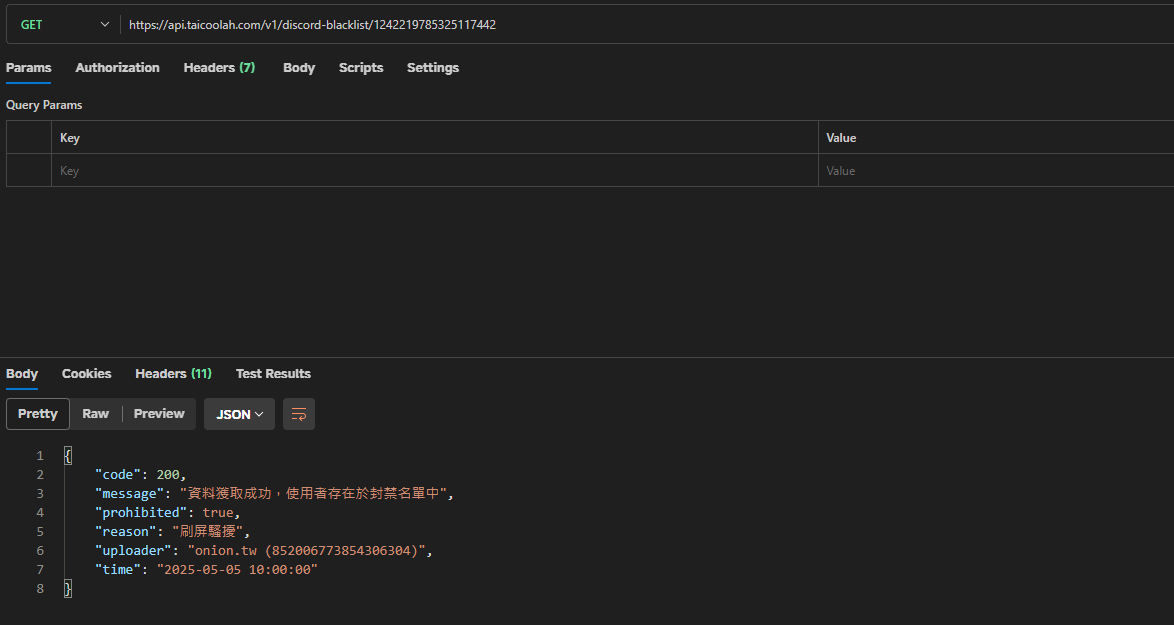The height and width of the screenshot is (625, 1174).
Task: Go to the Scripts tab
Action: pos(361,68)
